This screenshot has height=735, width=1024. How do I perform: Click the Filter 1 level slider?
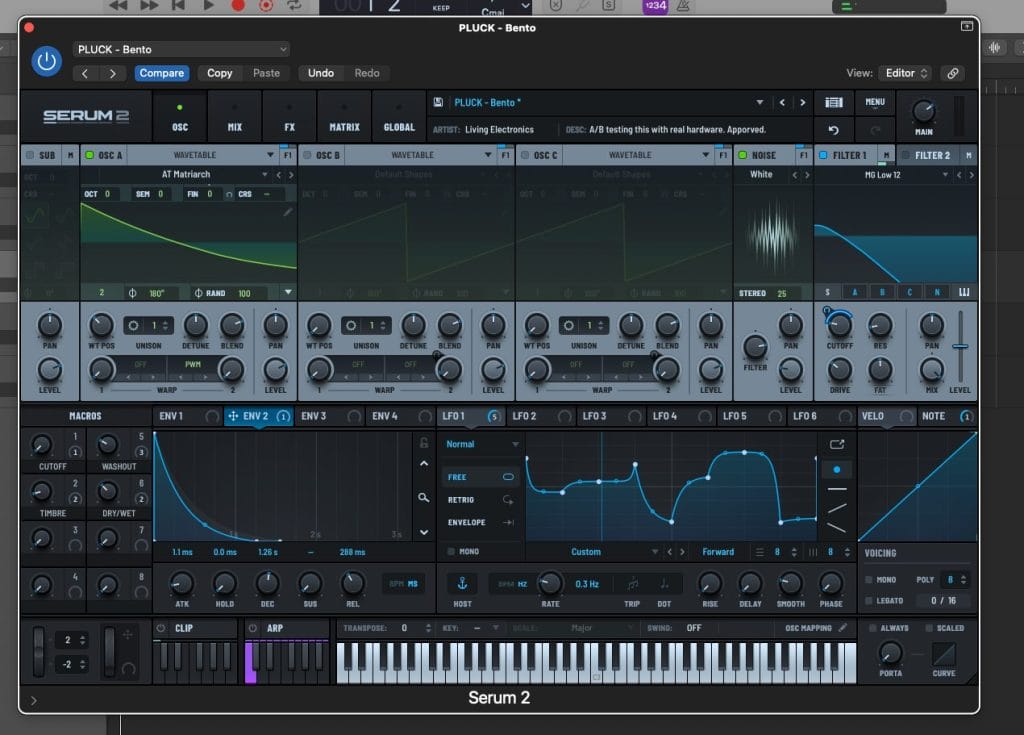point(960,346)
